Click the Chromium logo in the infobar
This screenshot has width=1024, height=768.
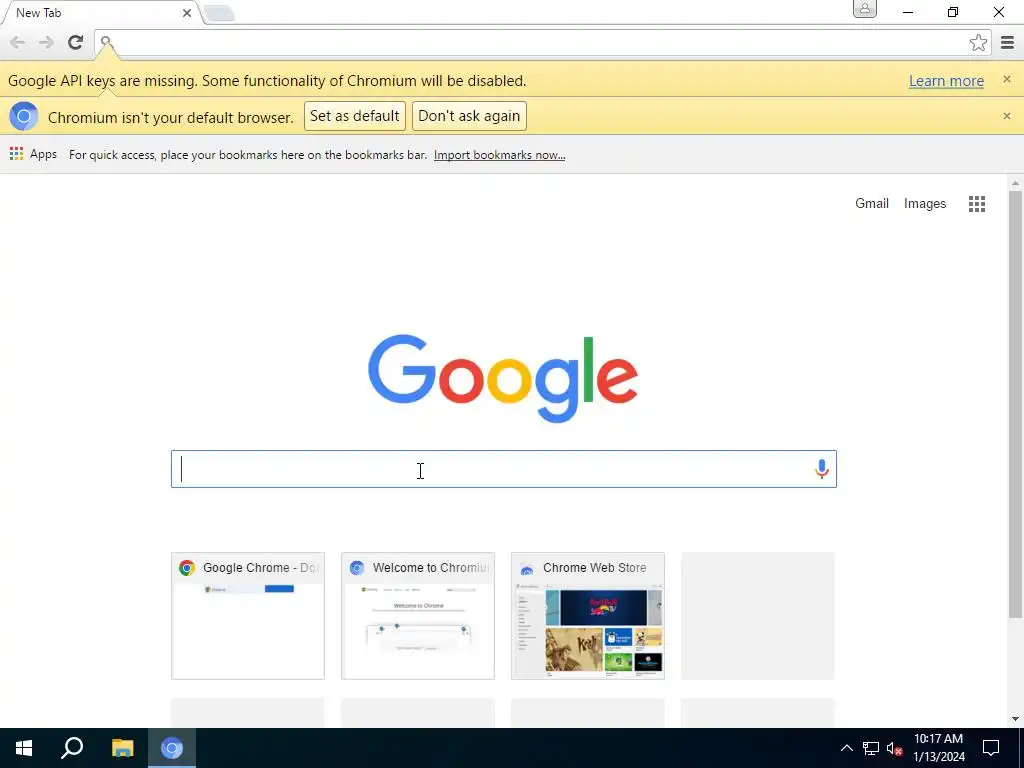24,117
